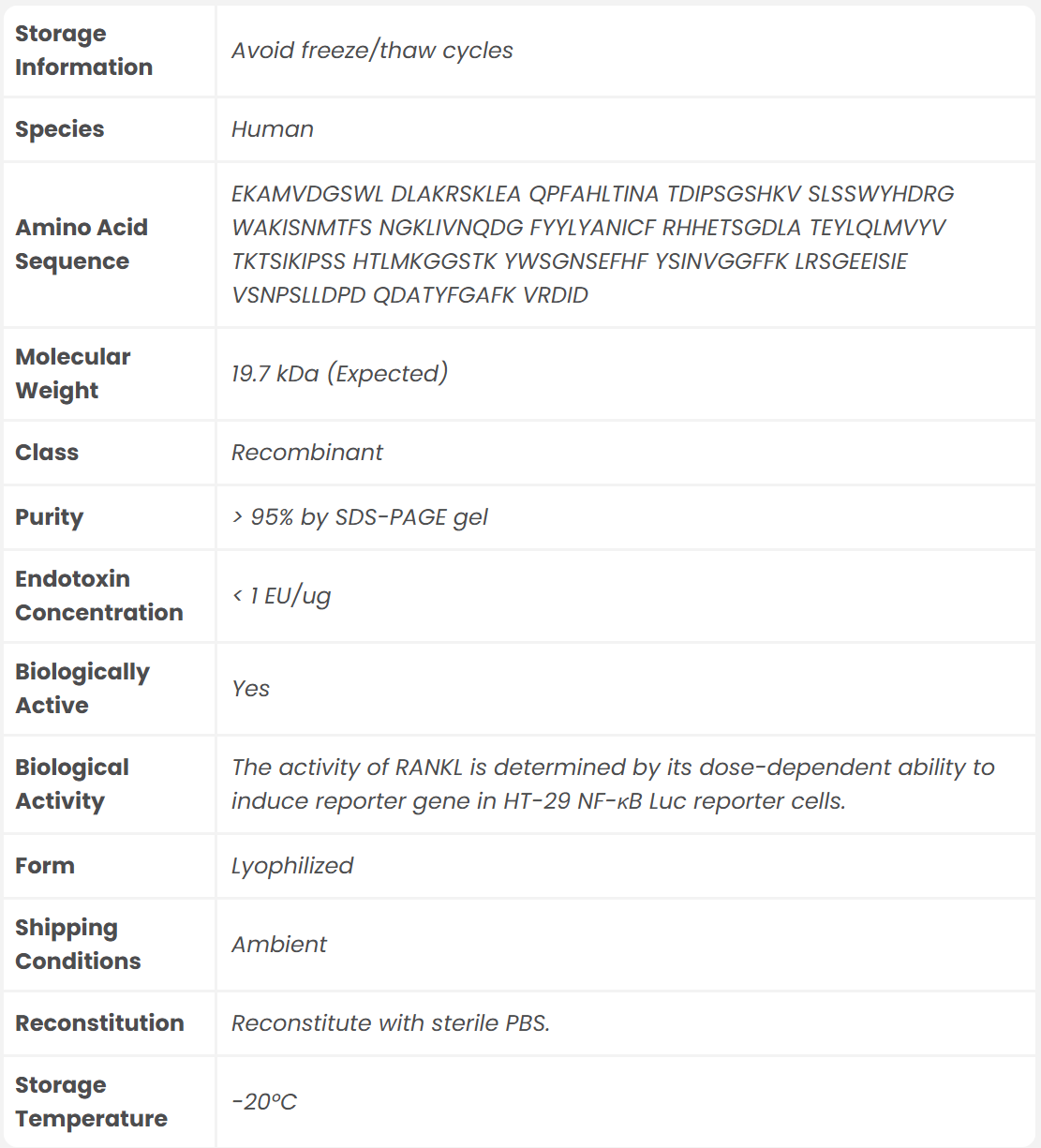
Task: Click the Molecular Weight label
Action: pyautogui.click(x=72, y=374)
